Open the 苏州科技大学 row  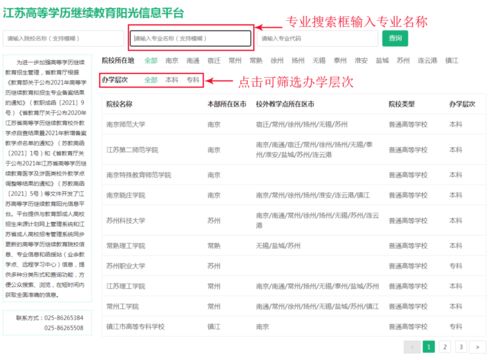(x=294, y=220)
